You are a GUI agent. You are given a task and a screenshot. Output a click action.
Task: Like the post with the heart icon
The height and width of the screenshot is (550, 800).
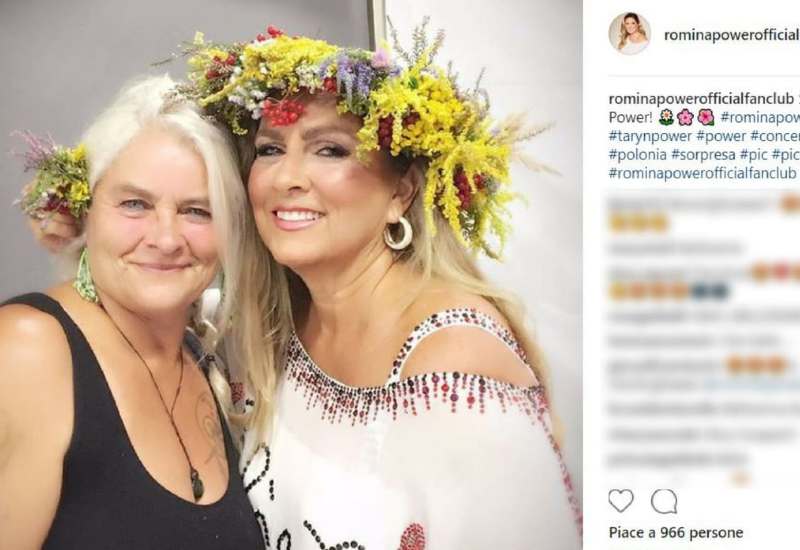click(621, 500)
